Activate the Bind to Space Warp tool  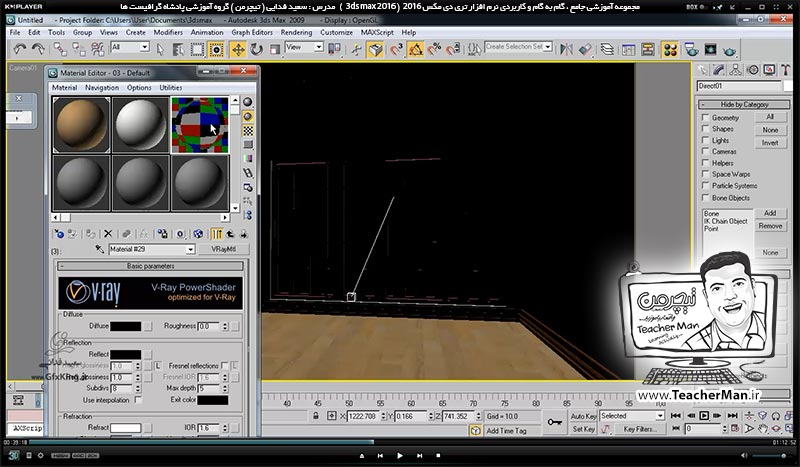point(97,49)
